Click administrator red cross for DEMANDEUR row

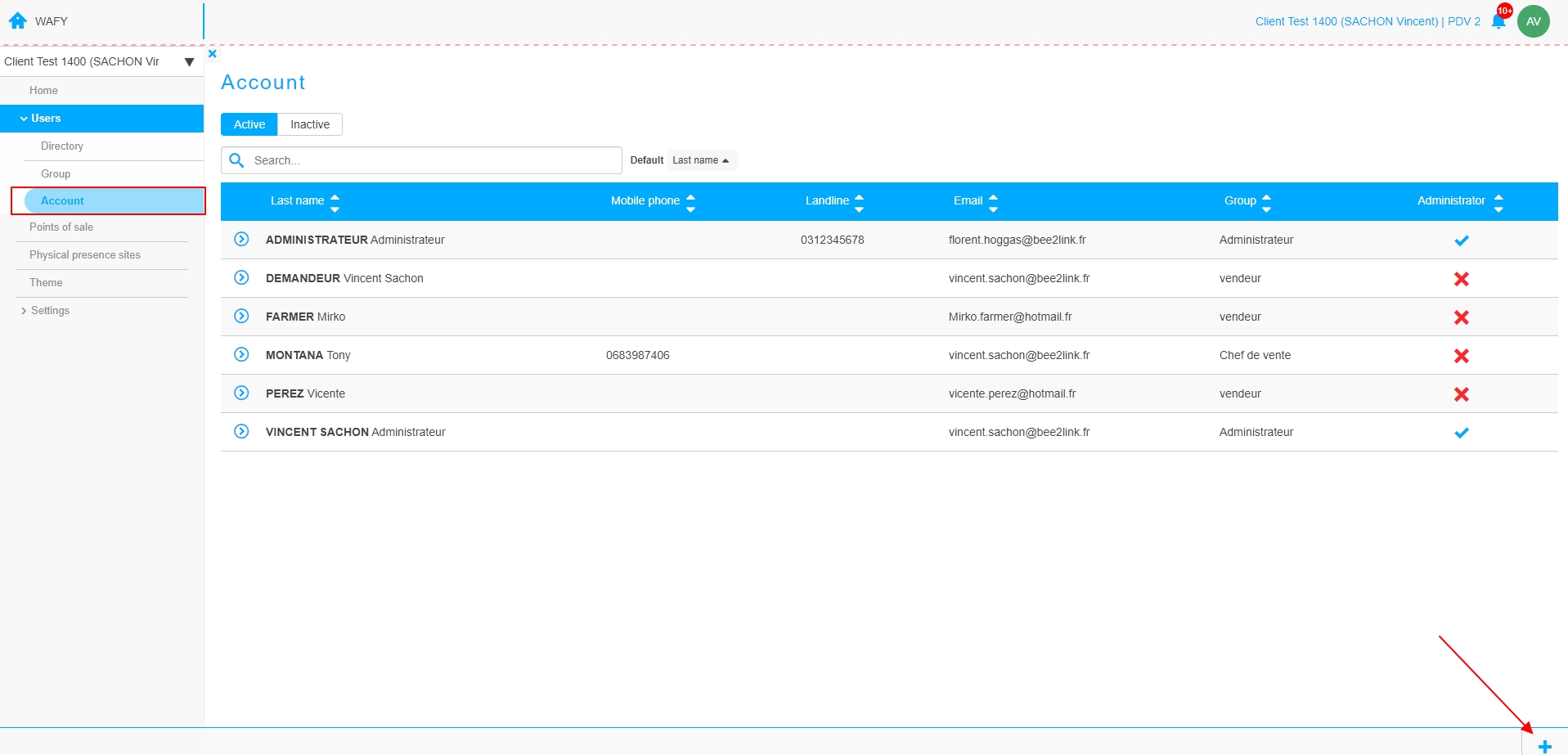point(1462,279)
